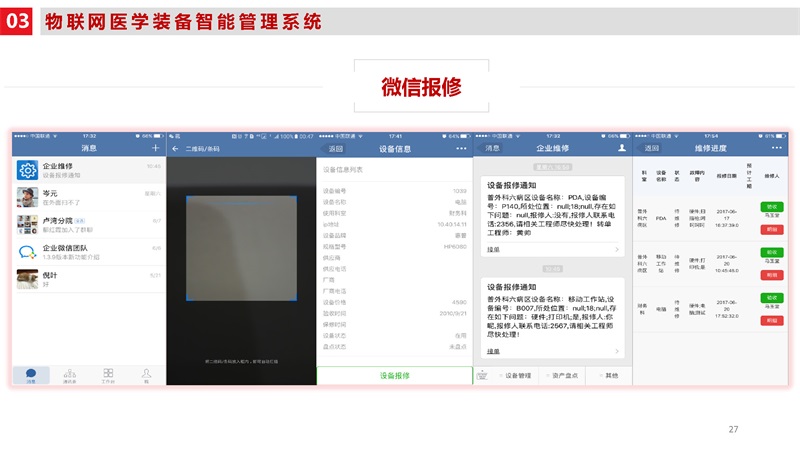
Task: Open the 设备管理 bottom menu
Action: tap(516, 376)
